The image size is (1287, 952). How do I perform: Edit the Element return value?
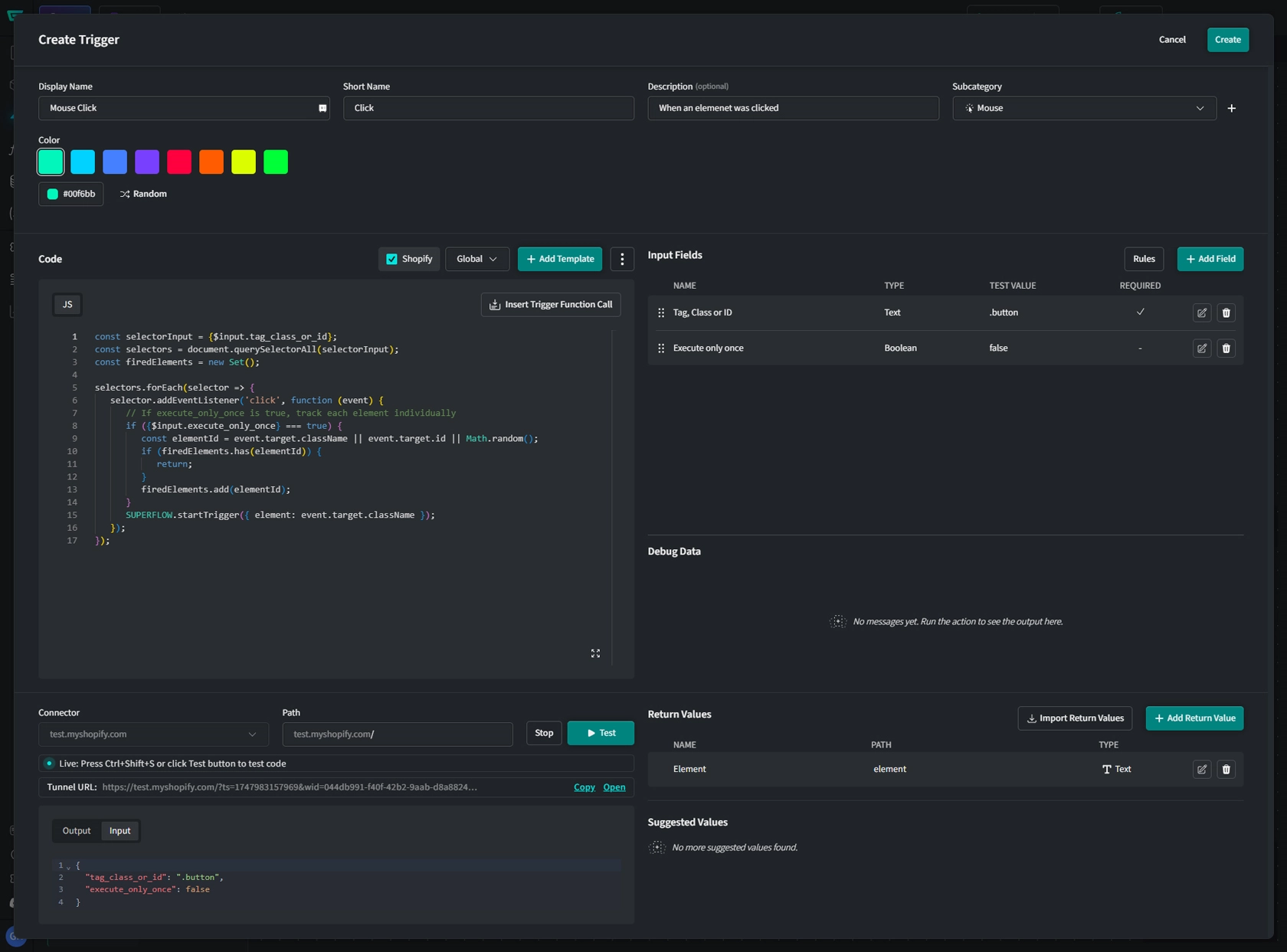tap(1201, 769)
